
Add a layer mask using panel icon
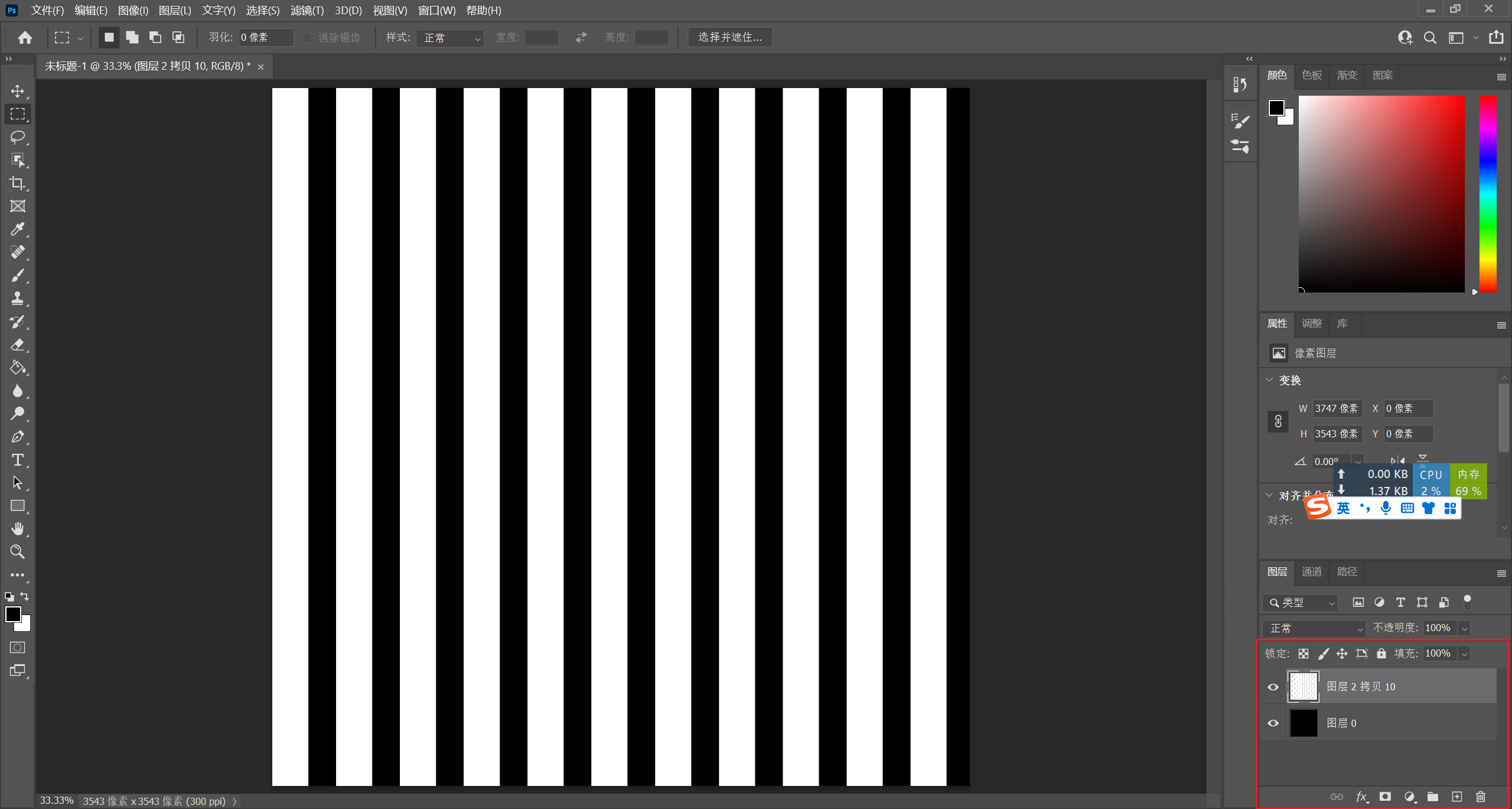[1385, 797]
